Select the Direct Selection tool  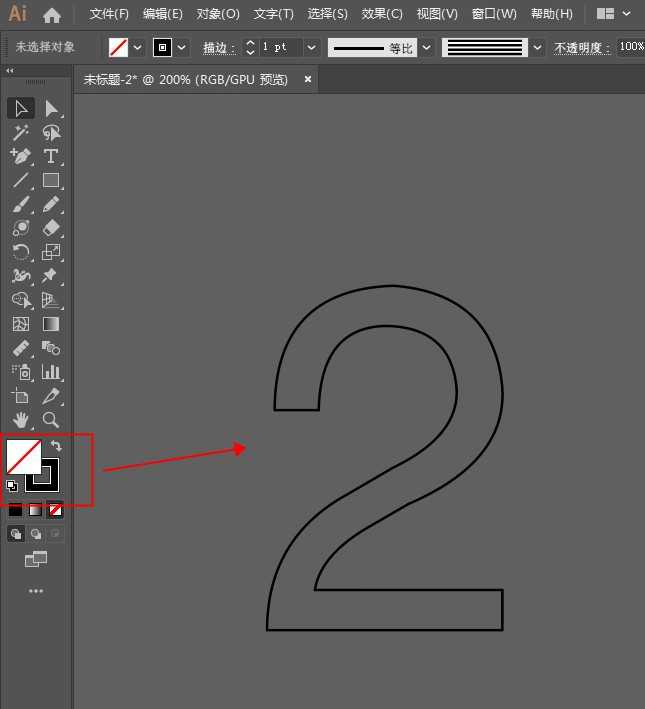point(51,109)
